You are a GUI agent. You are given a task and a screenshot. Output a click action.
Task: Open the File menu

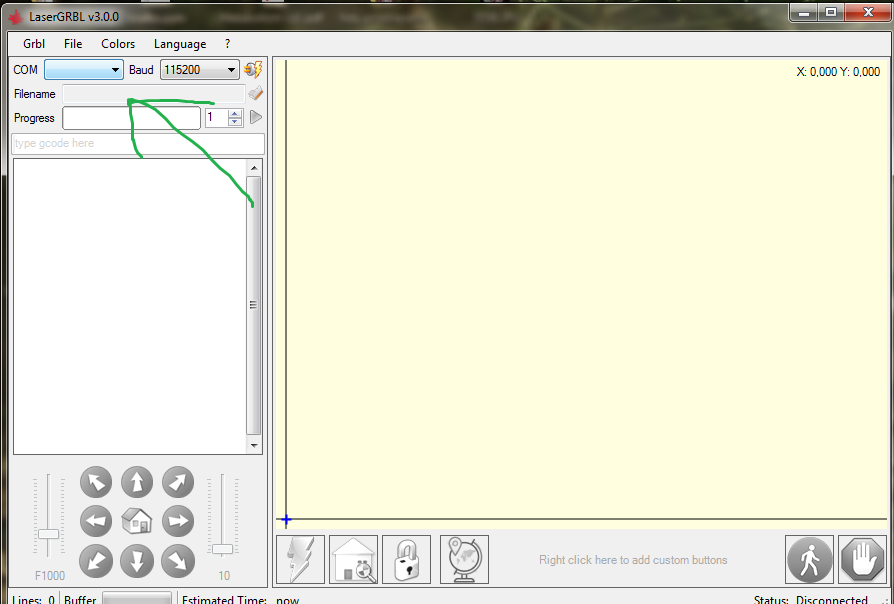(x=73, y=44)
